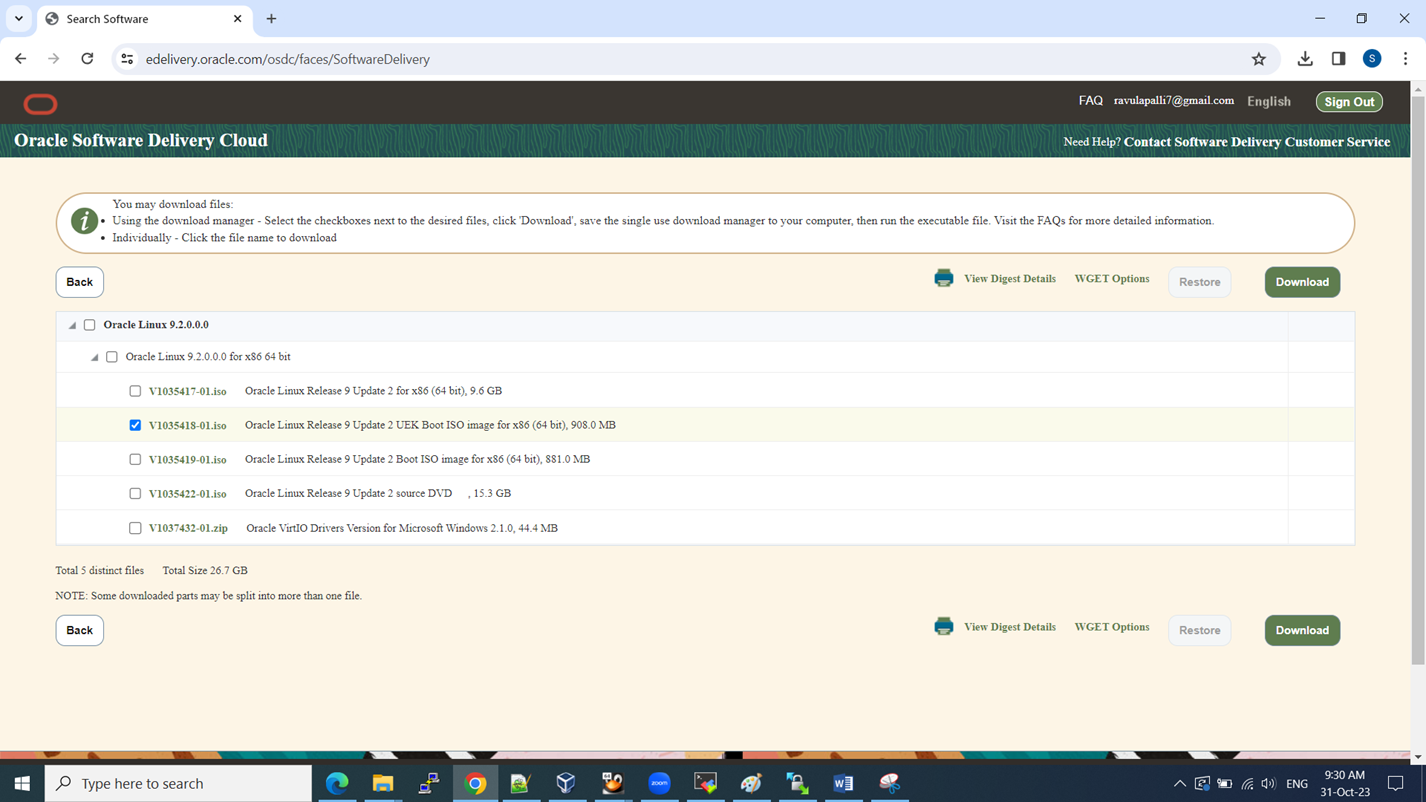Open site information icon in address bar
The width and height of the screenshot is (1426, 802).
pyautogui.click(x=127, y=59)
